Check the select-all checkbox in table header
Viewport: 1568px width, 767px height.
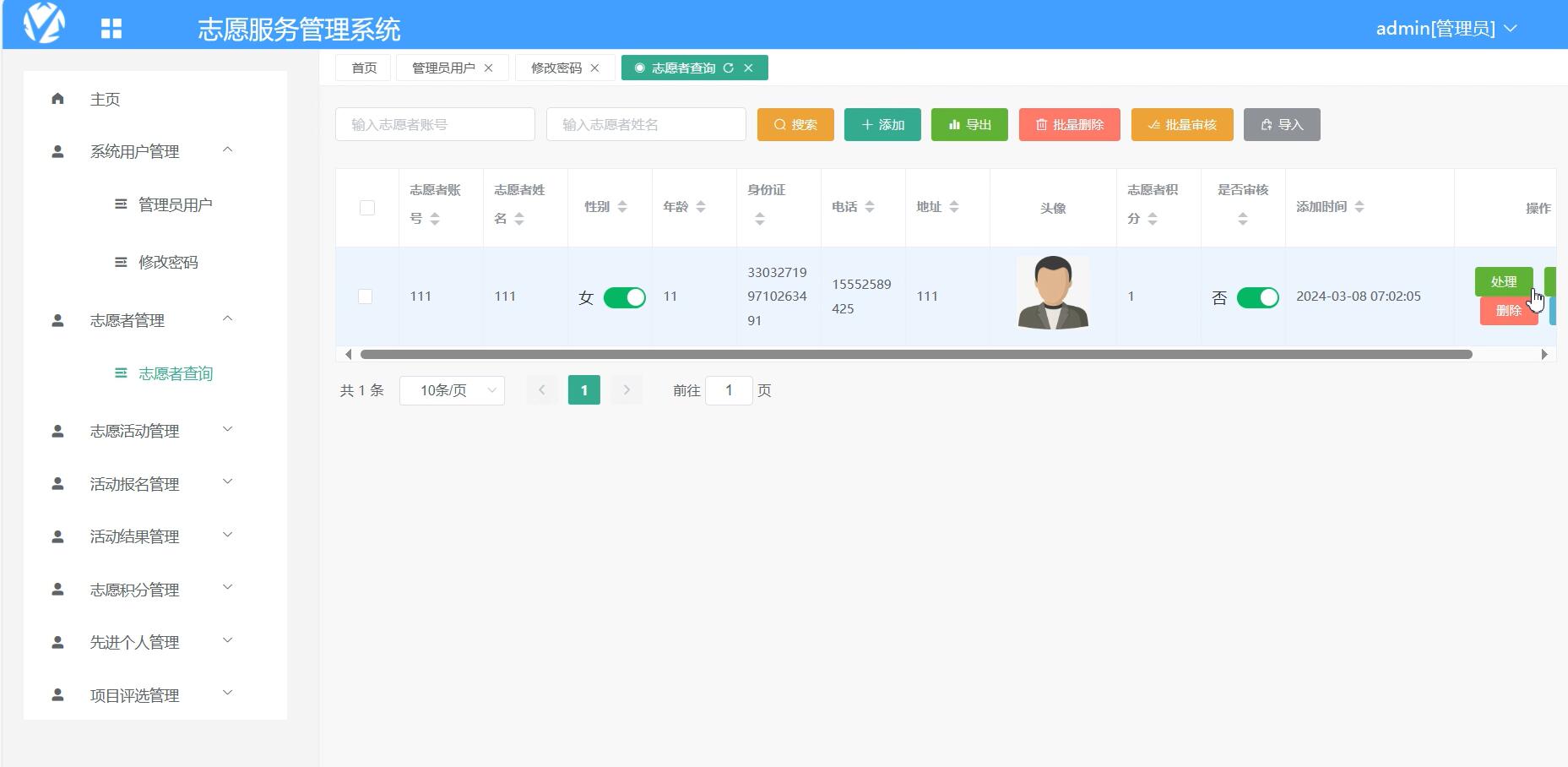(367, 208)
